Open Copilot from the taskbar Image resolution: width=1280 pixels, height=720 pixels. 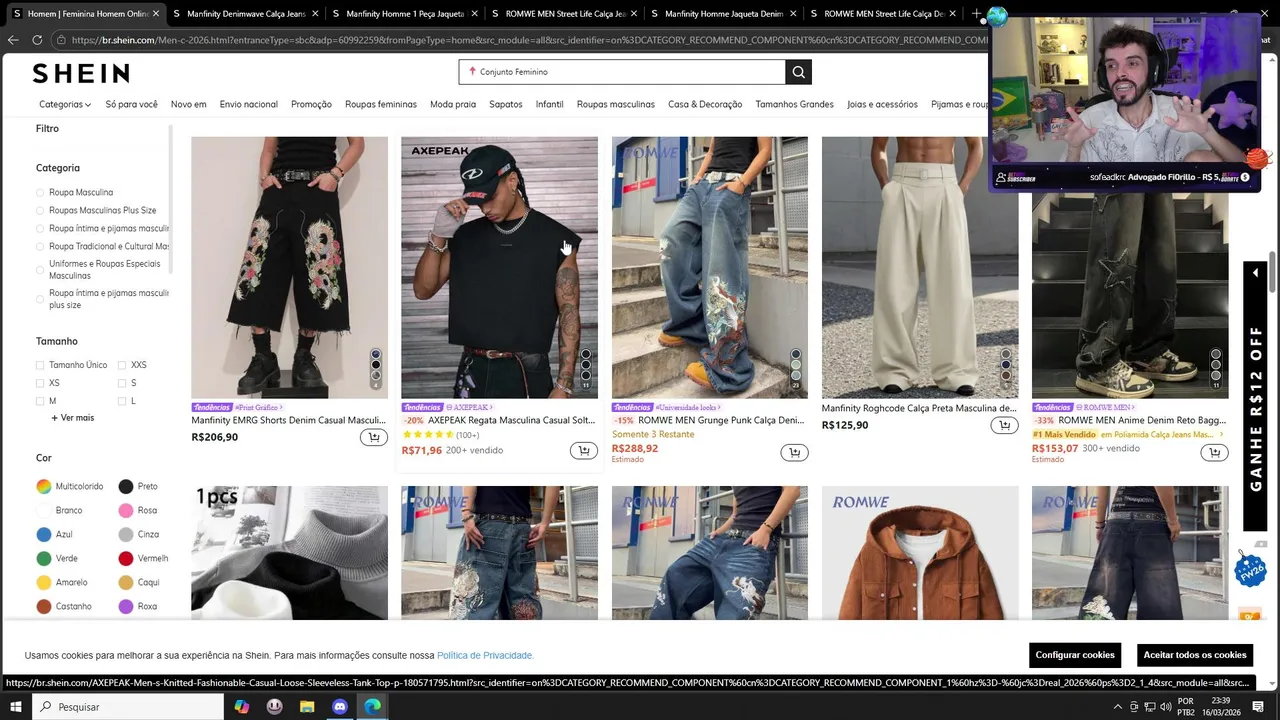coord(241,707)
